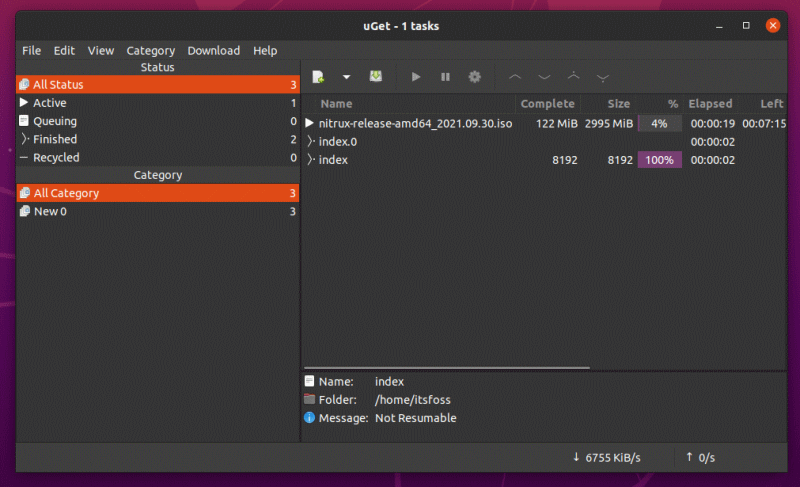
Task: Click the active play icon beside nitrux iso
Action: (309, 123)
